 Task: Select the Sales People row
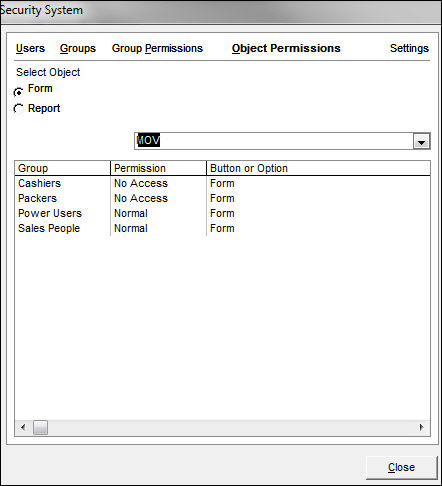tap(222, 228)
